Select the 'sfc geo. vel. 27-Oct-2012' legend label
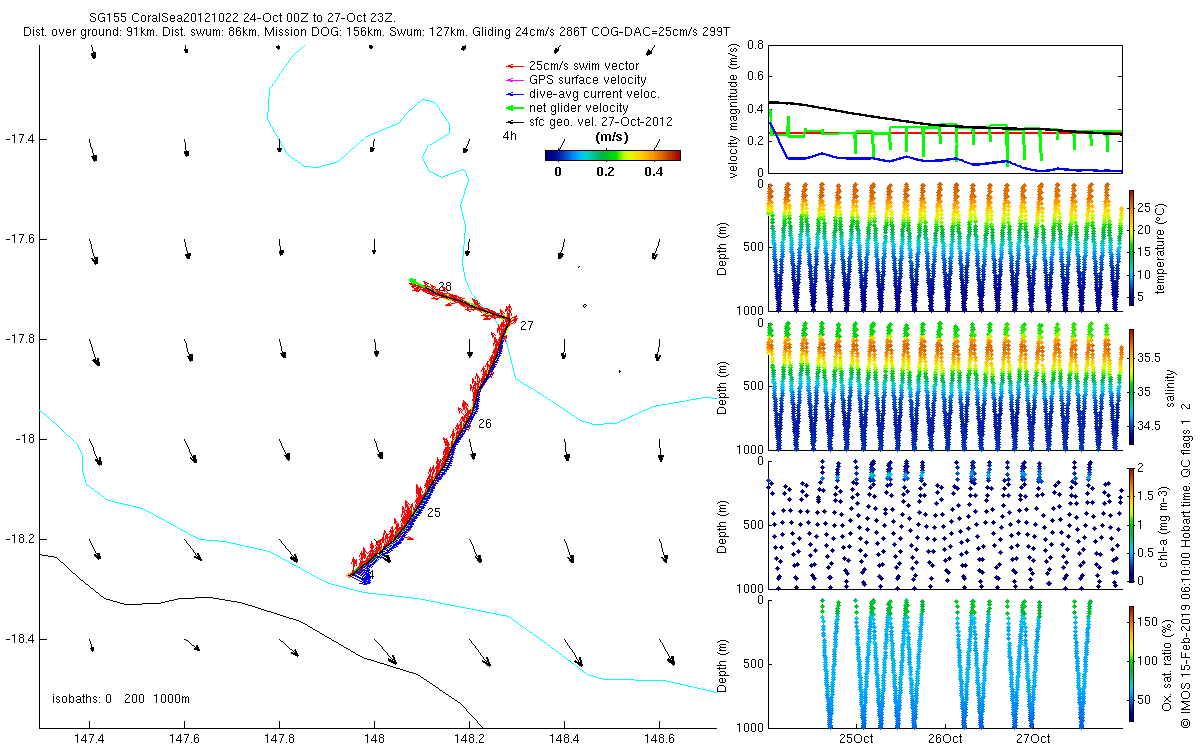Screen dimensions: 1200x750 click(x=600, y=122)
